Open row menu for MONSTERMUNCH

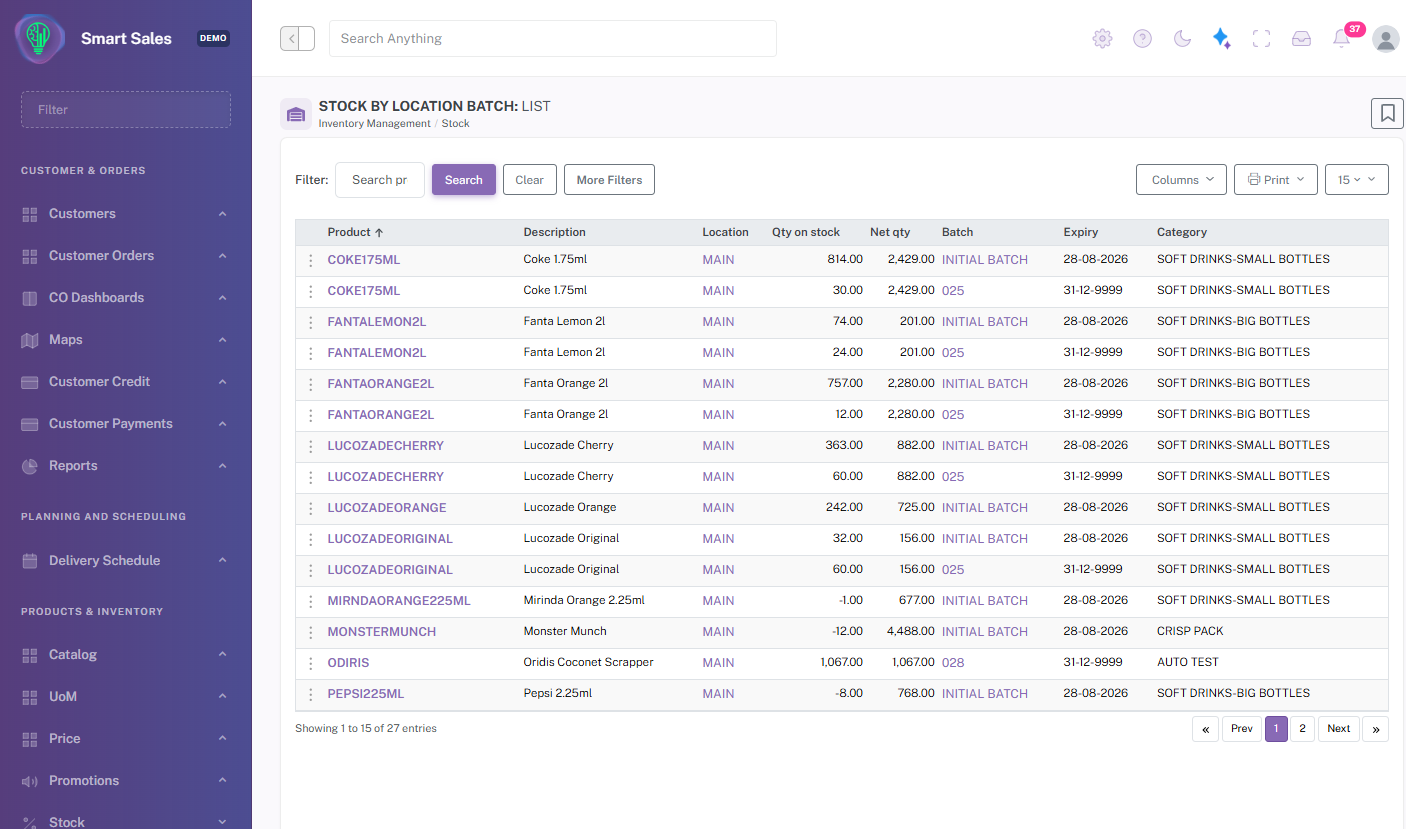coord(311,632)
